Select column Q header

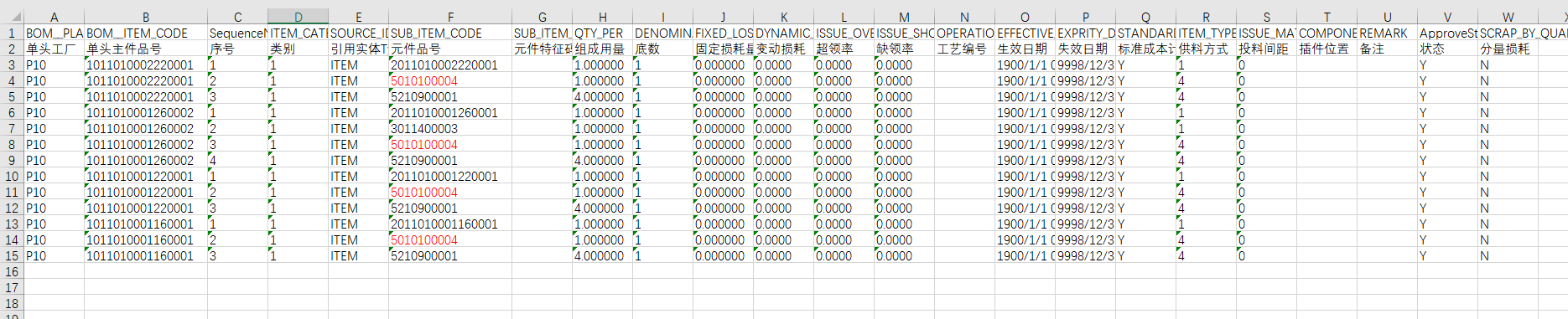(1145, 17)
